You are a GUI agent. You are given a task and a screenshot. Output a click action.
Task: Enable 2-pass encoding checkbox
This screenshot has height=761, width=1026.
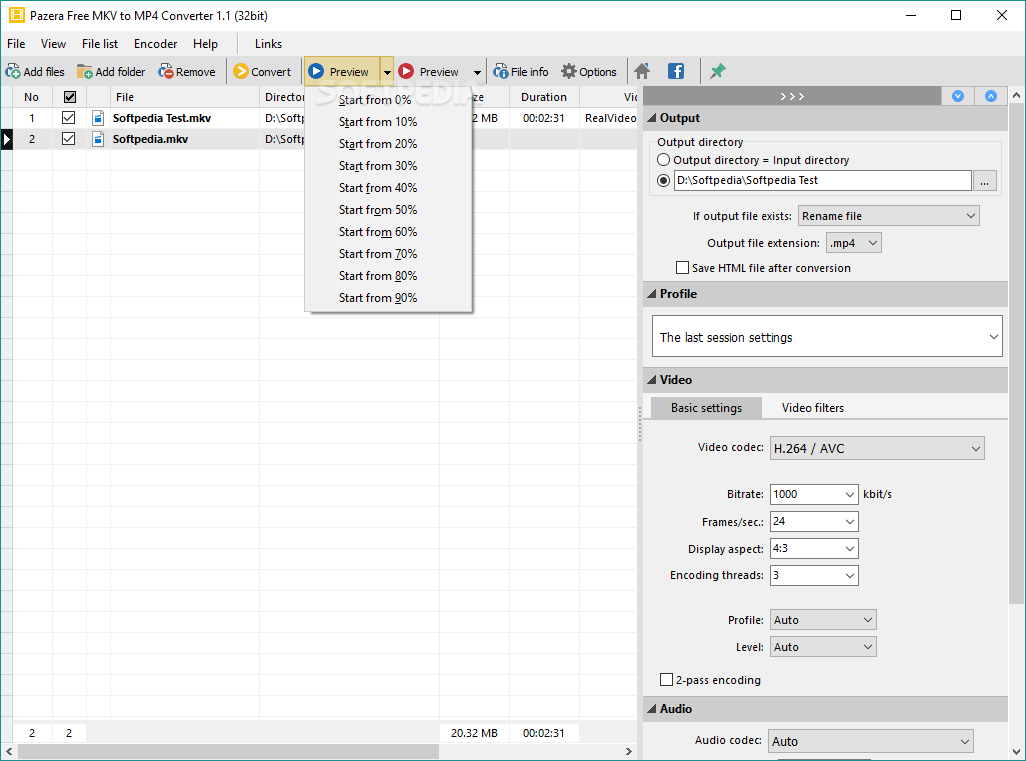[x=666, y=680]
